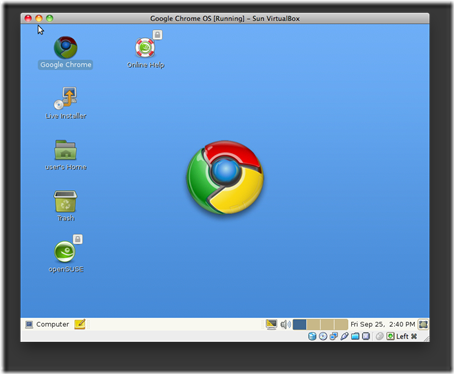Close the VirtualBox window with red button
This screenshot has height=374, width=454.
click(x=28, y=18)
